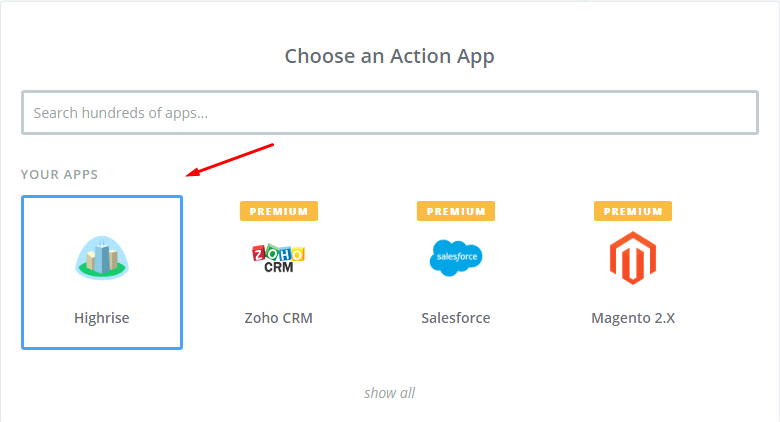Expand the app list with show all

coord(389,393)
